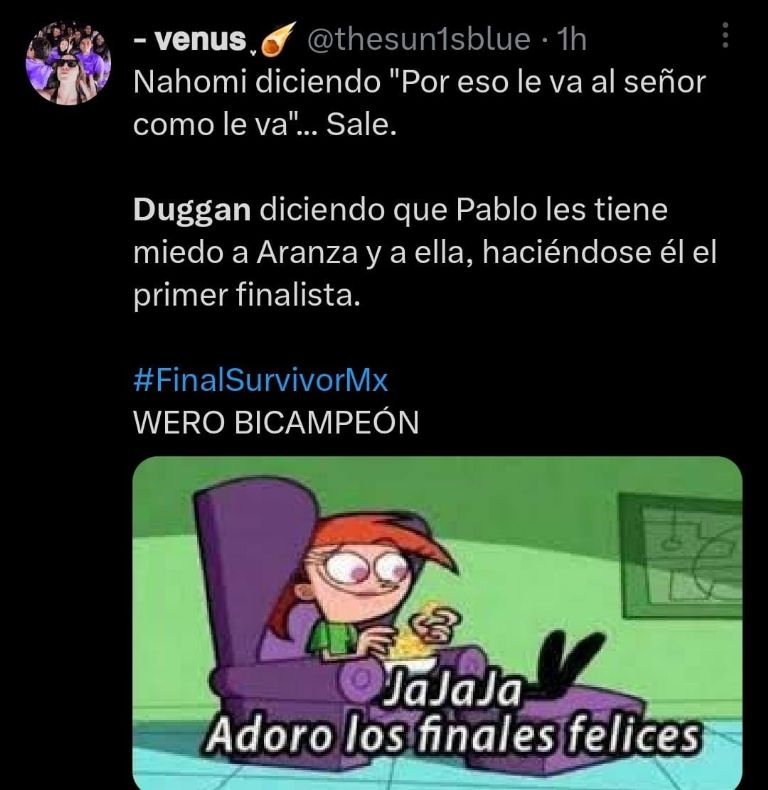This screenshot has width=768, height=790.
Task: Open the '- venus' display name profile
Action: coord(190,40)
